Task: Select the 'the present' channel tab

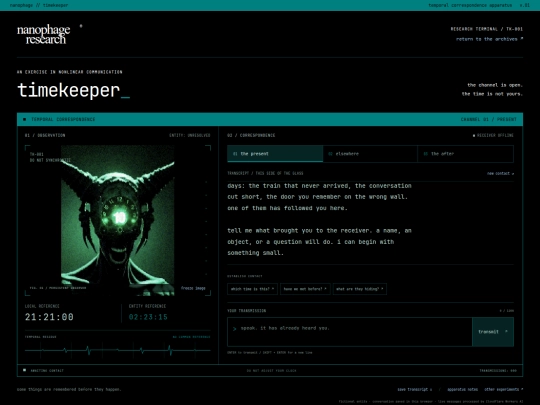Action: pyautogui.click(x=275, y=154)
